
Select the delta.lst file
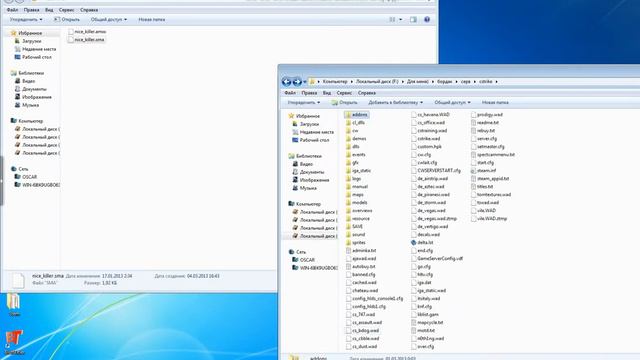coord(422,242)
